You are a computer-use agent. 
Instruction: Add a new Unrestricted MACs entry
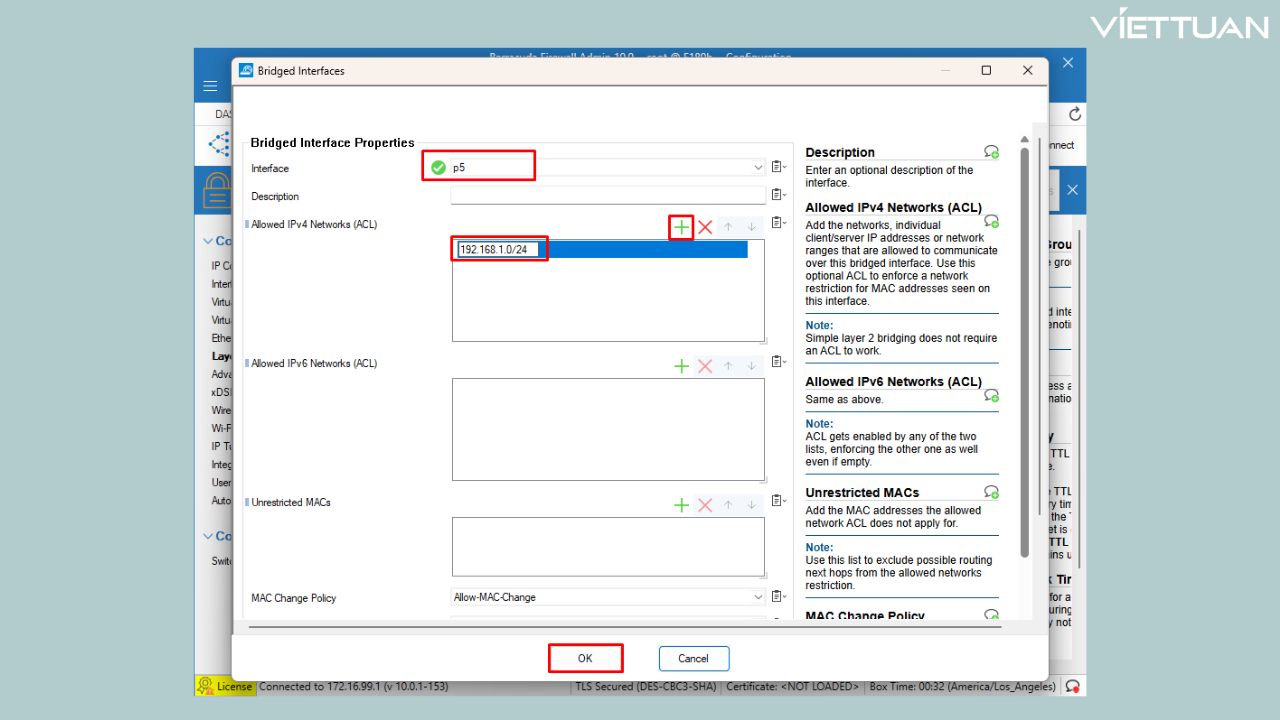click(681, 506)
